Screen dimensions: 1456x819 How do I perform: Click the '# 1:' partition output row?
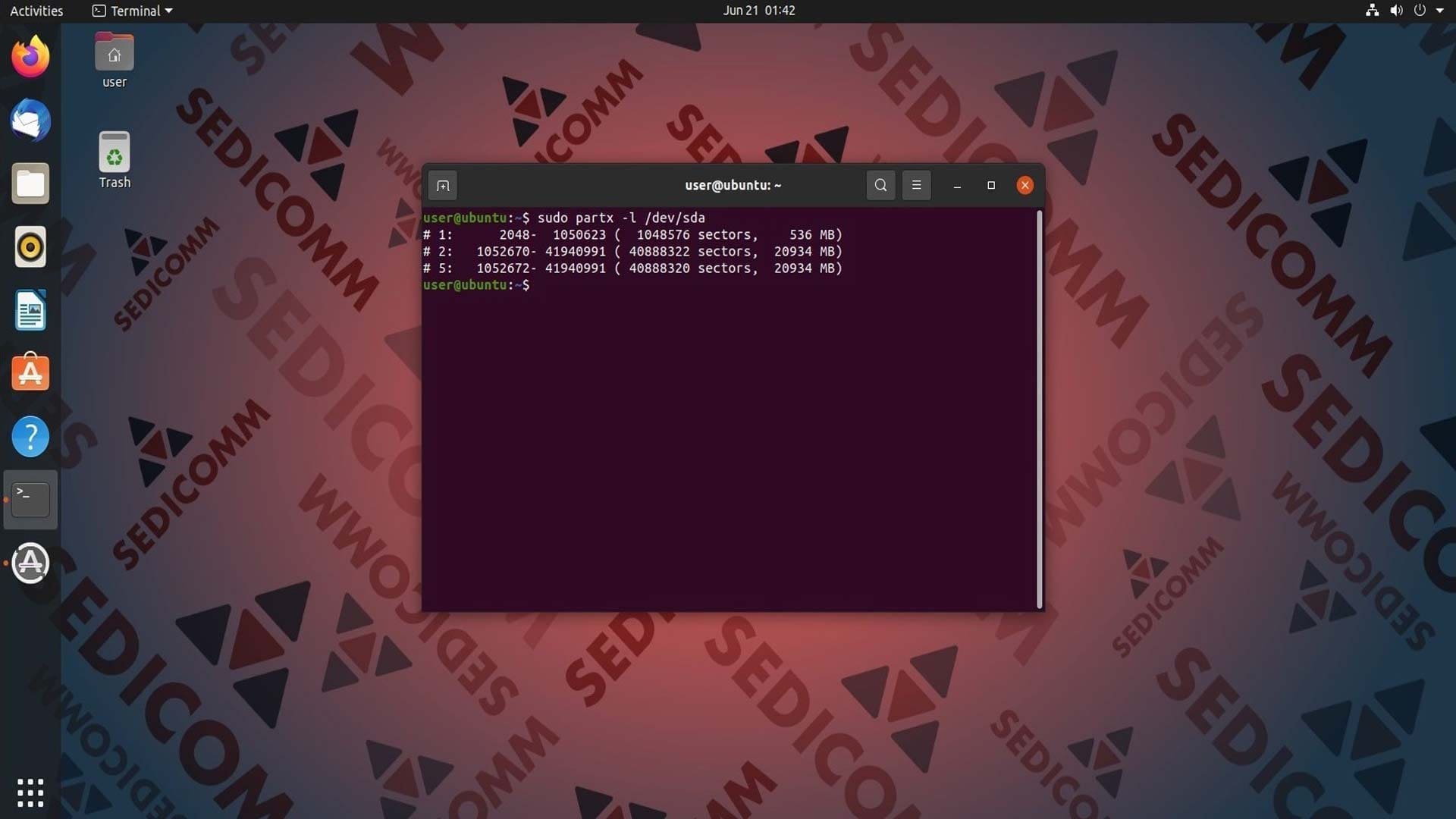pyautogui.click(x=632, y=235)
